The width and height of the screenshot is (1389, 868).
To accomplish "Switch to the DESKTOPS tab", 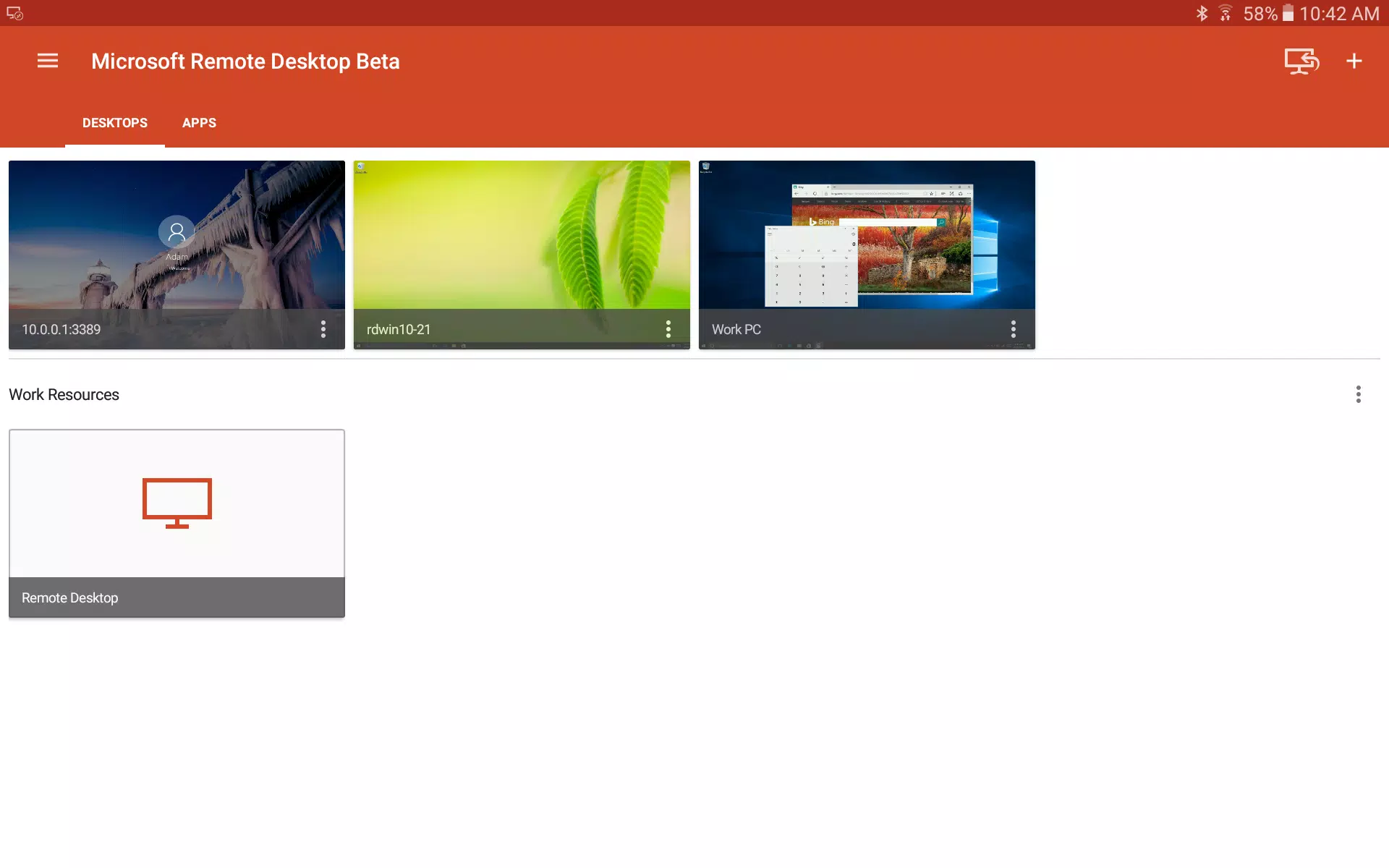I will pyautogui.click(x=115, y=123).
